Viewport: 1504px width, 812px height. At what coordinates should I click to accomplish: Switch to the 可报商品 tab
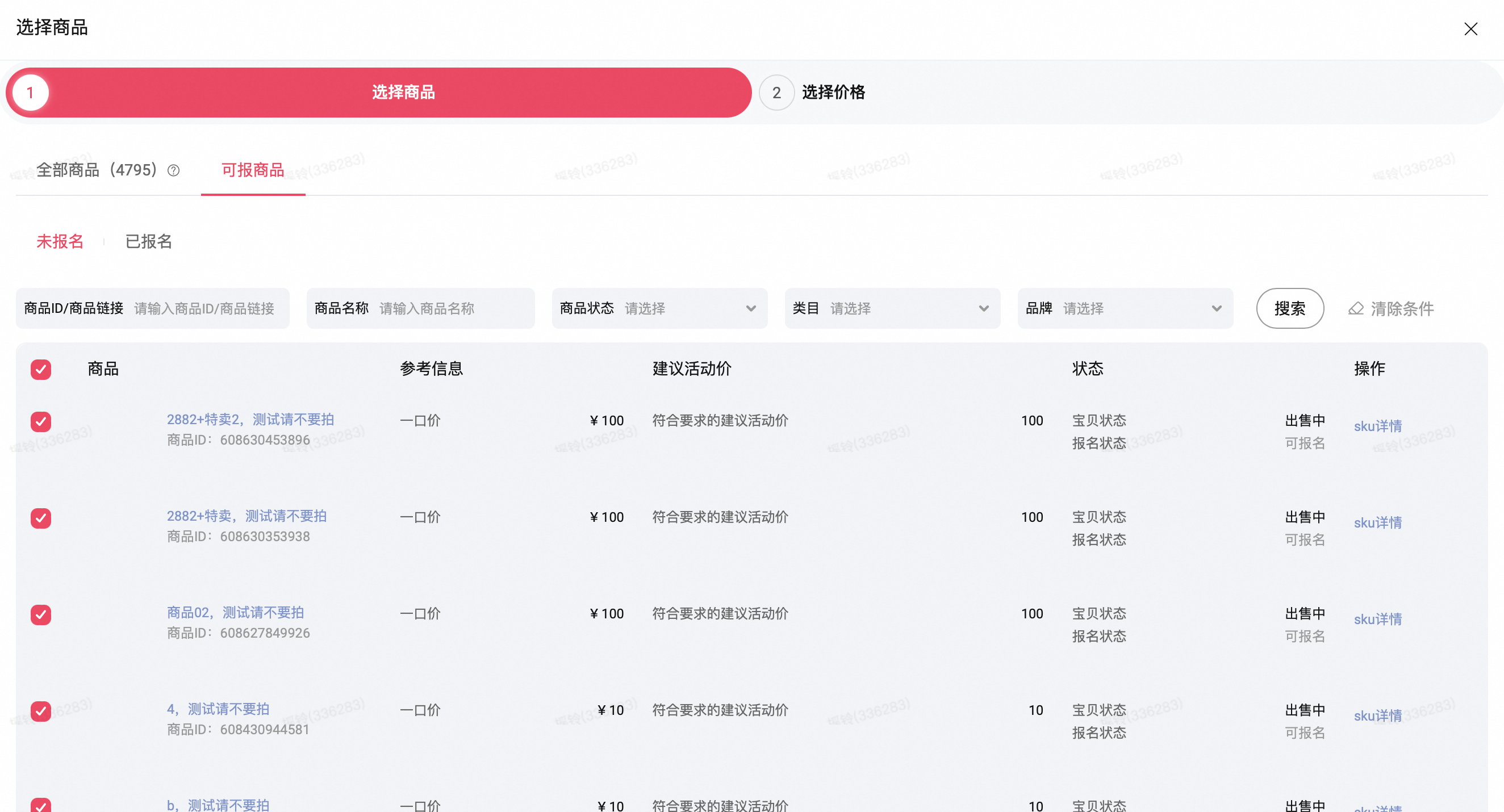pyautogui.click(x=253, y=170)
